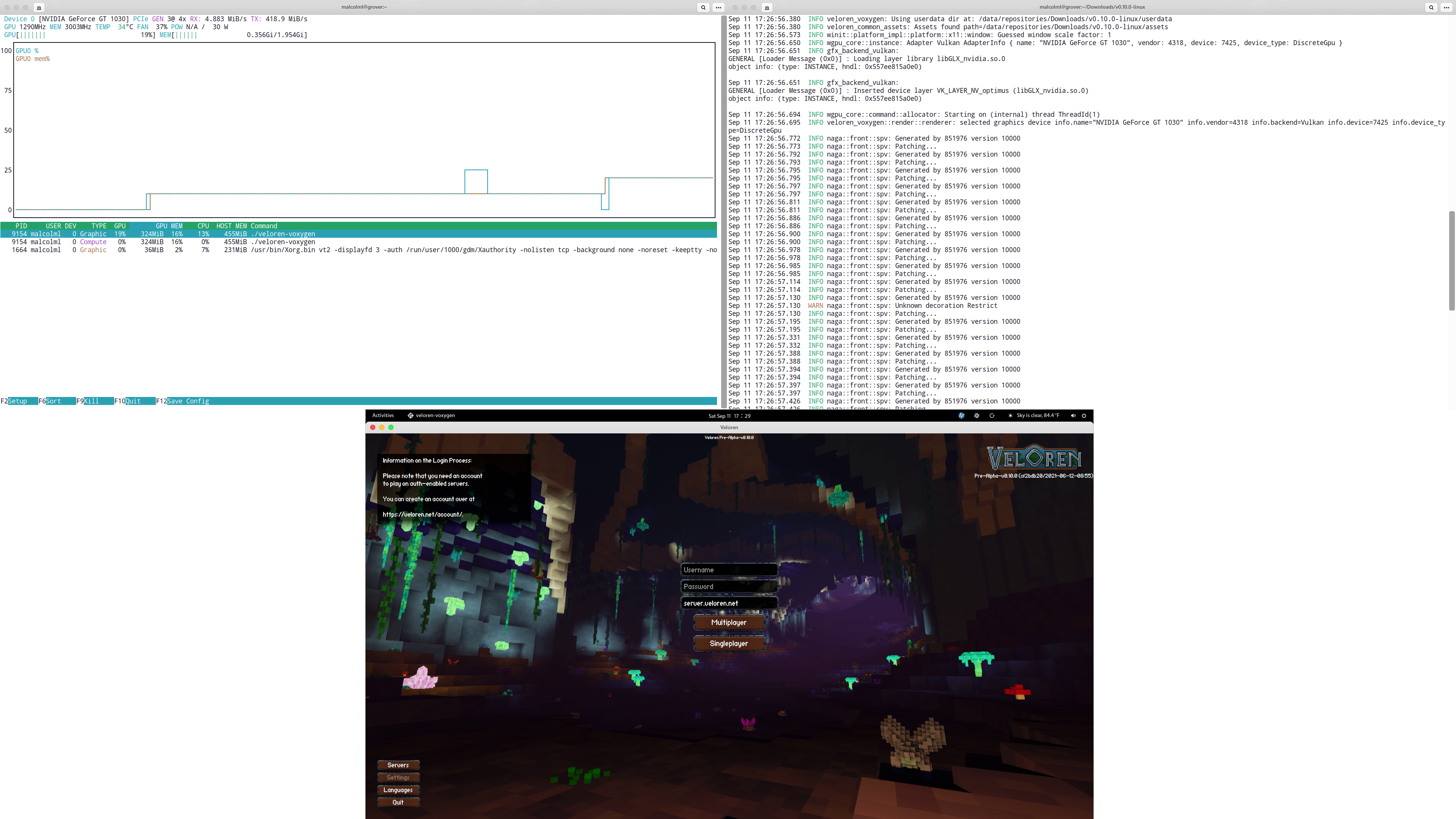Image resolution: width=1456 pixels, height=819 pixels.
Task: Click the refresh tray icon
Action: 992,416
